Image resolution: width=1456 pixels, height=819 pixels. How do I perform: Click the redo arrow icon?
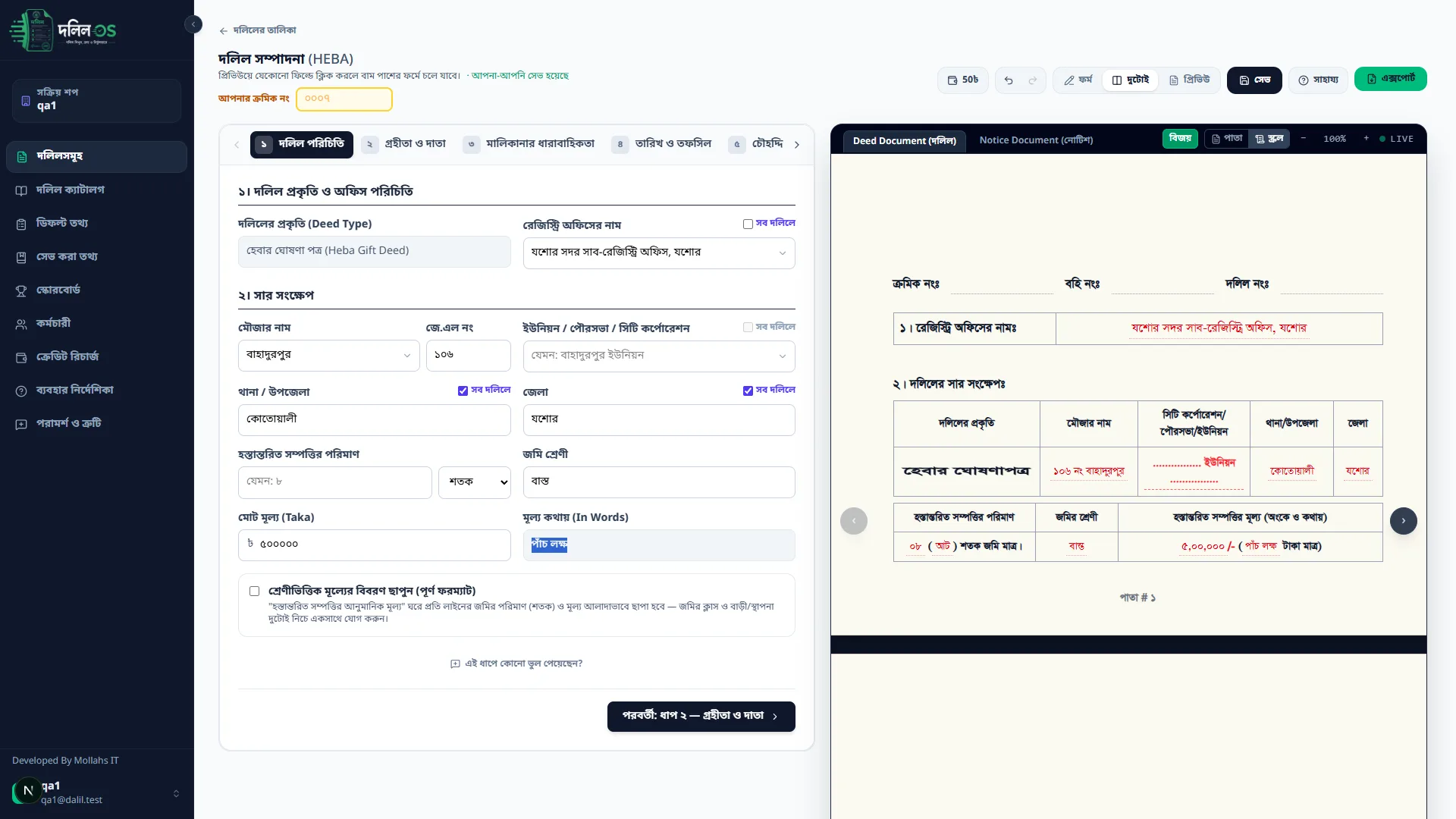point(1032,80)
